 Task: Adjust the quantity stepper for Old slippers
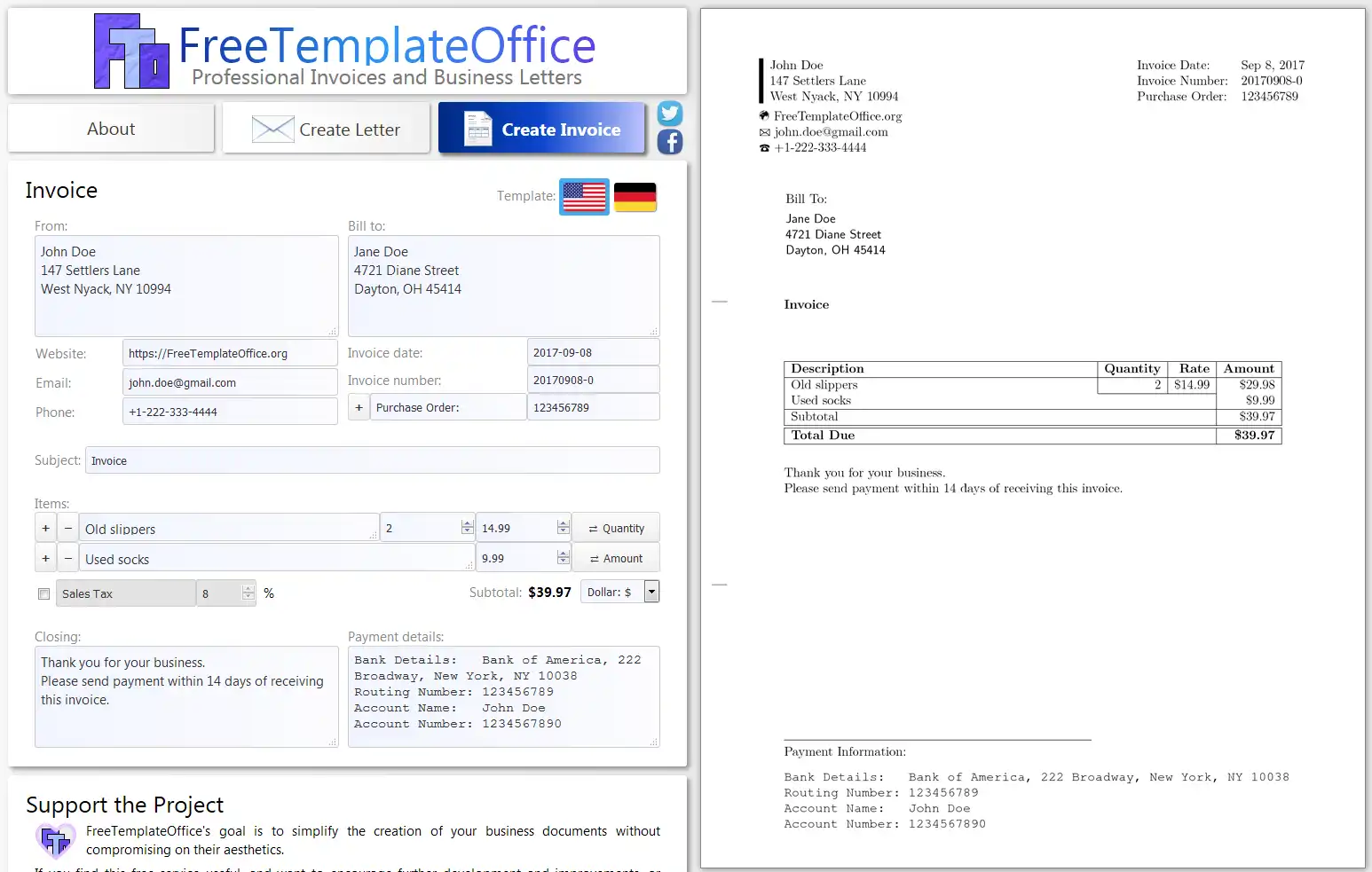[468, 528]
